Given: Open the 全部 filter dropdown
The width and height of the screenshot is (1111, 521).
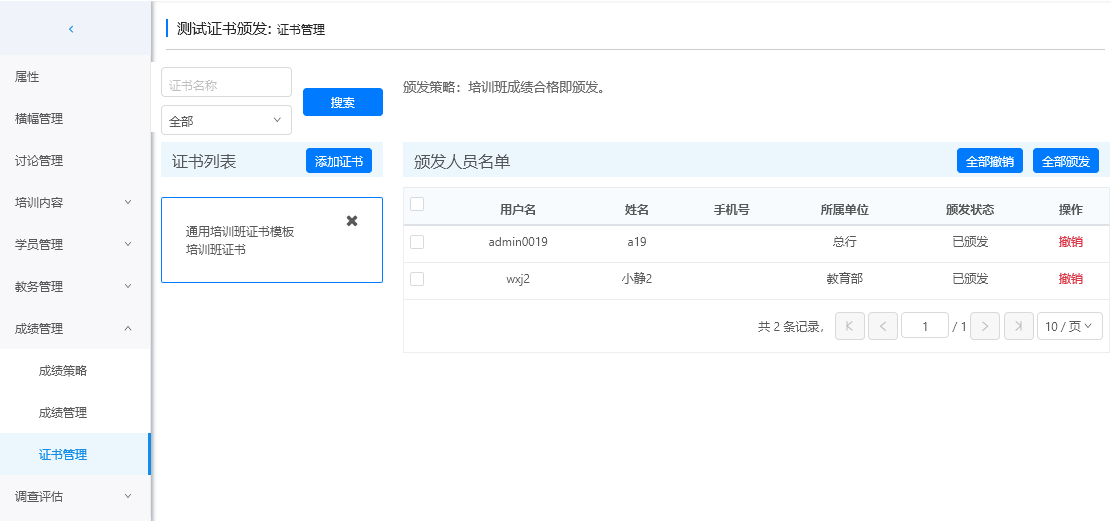Looking at the screenshot, I should [x=226, y=121].
